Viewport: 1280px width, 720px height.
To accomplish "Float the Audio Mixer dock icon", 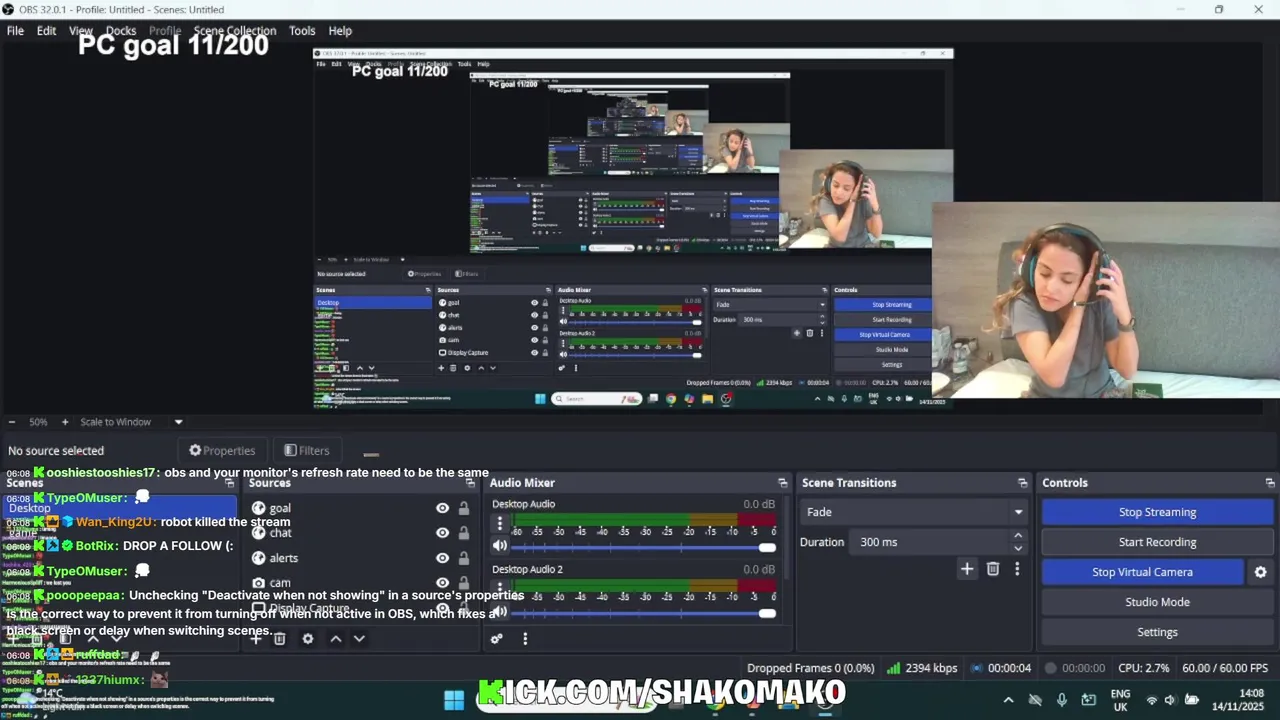I will (783, 483).
